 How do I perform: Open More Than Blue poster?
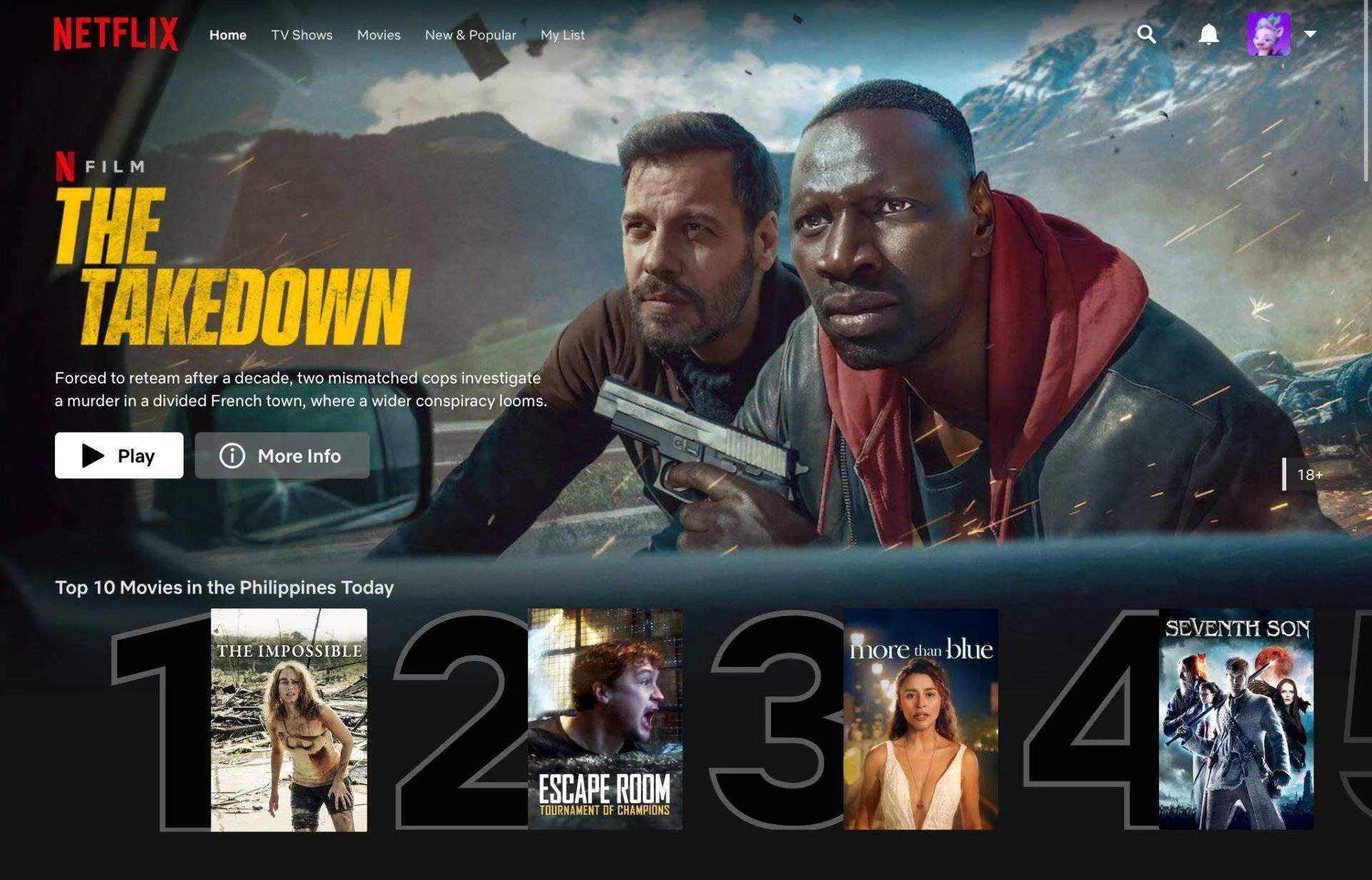coord(920,719)
